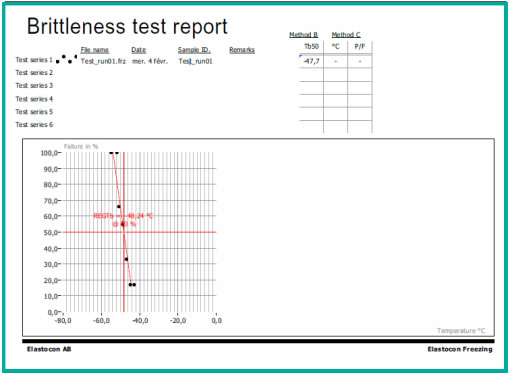Select the File name column header
Viewport: 510px width, 375px height.
(x=95, y=50)
